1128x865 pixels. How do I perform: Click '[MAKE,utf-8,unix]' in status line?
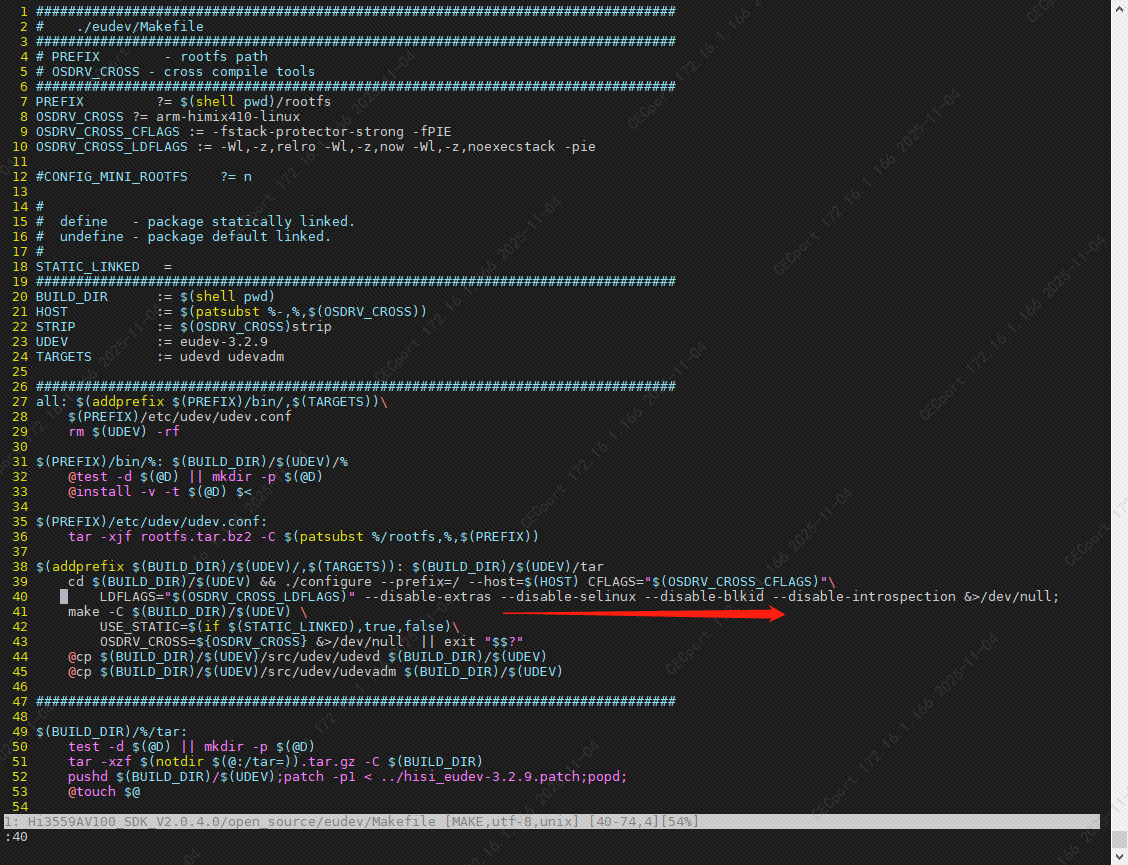[511, 822]
